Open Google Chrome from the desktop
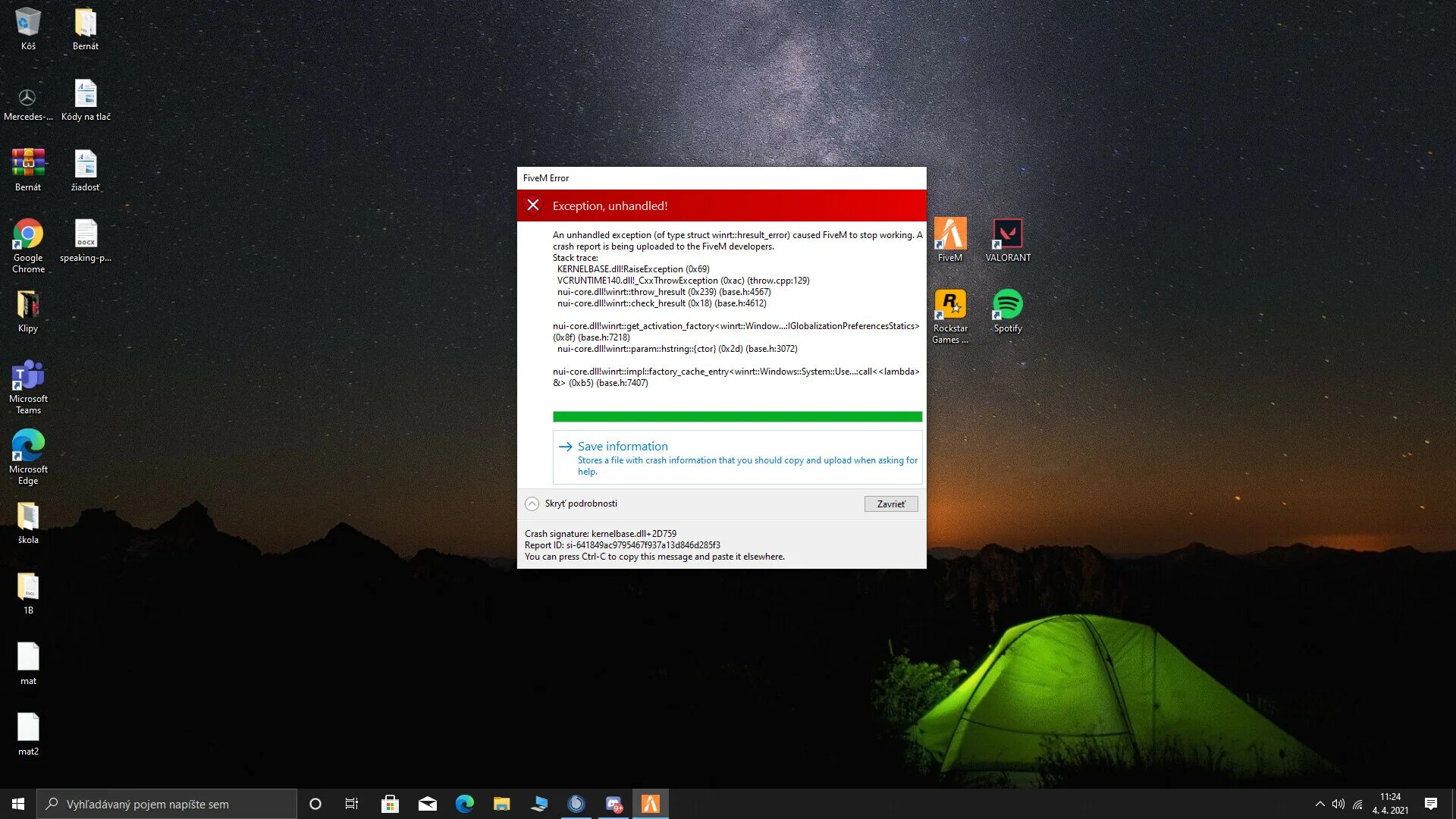The image size is (1456, 819). 28,234
